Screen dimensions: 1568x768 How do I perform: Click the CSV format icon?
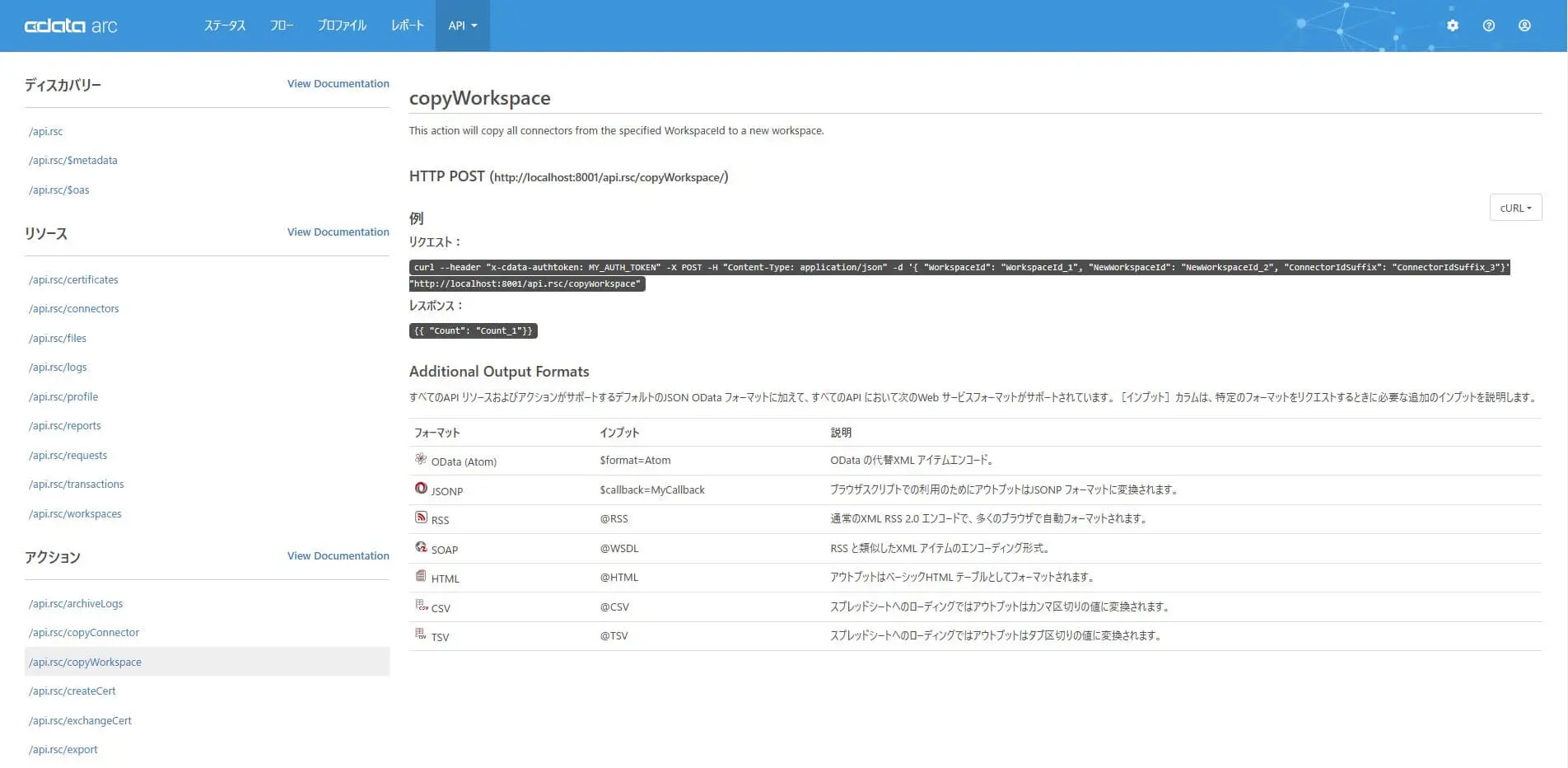pyautogui.click(x=421, y=606)
